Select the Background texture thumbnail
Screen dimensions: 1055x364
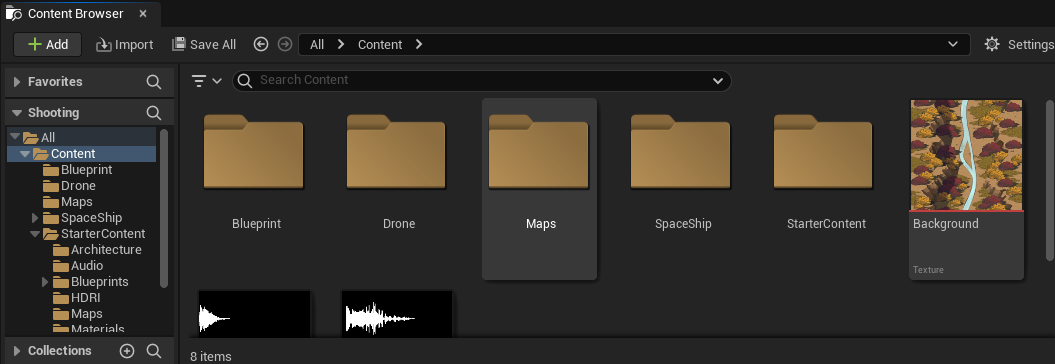point(966,155)
